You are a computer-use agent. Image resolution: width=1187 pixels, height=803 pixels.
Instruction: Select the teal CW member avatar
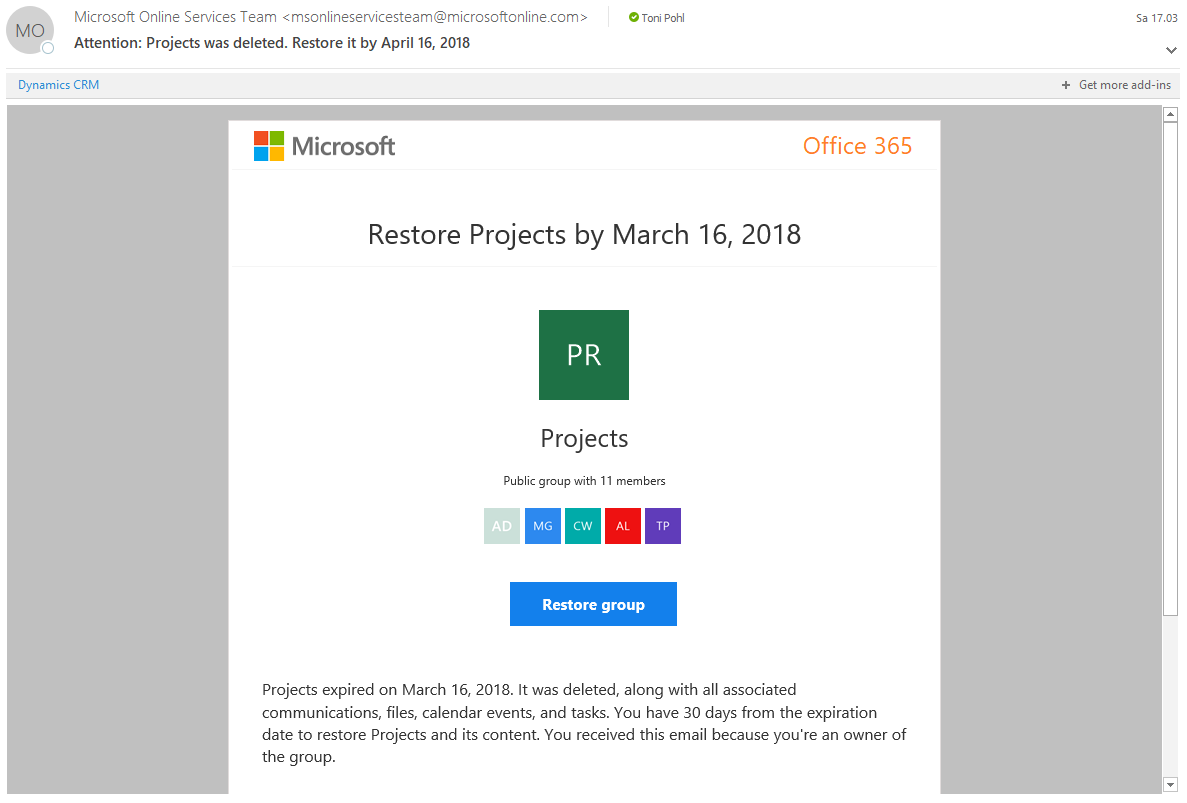[x=582, y=526]
